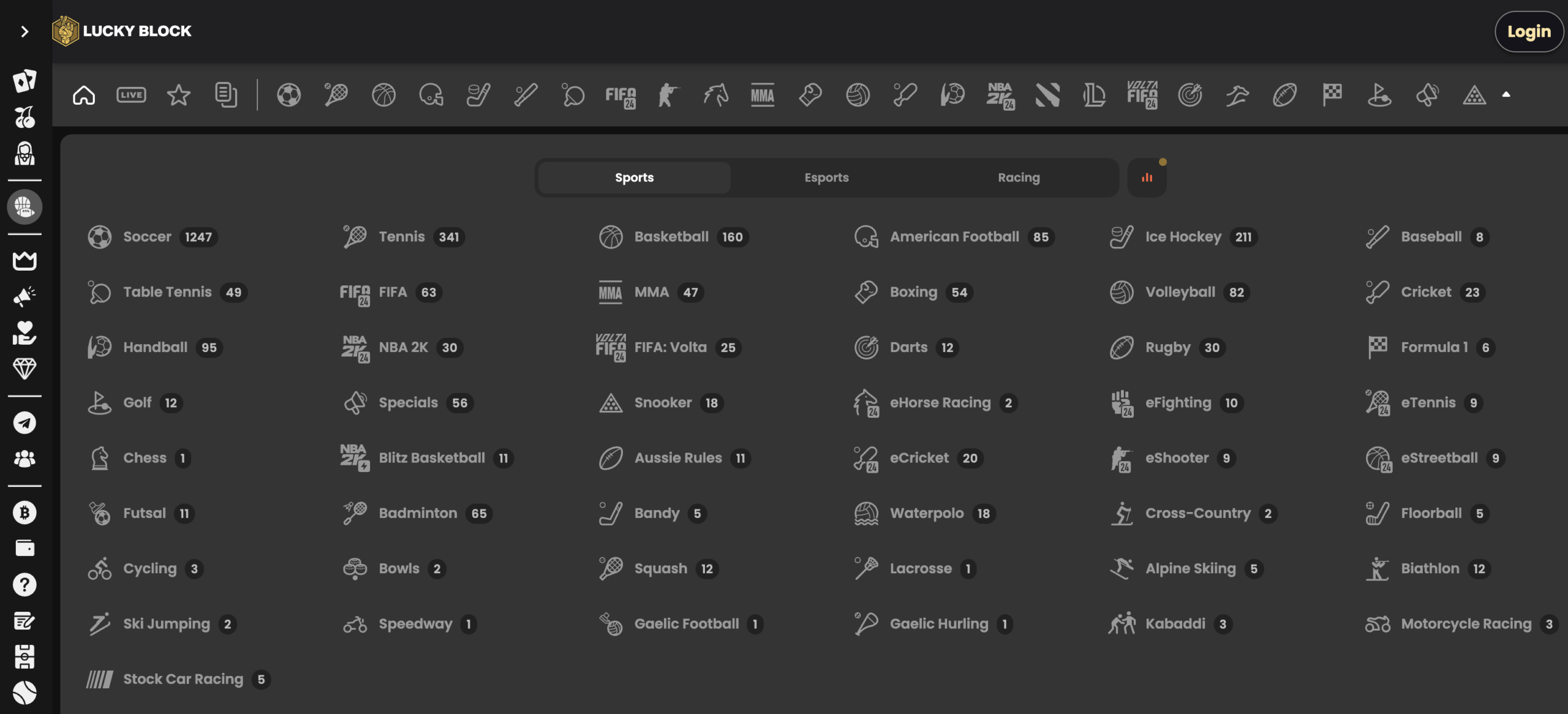1568x714 pixels.
Task: Click the Favourites star icon
Action: (179, 93)
